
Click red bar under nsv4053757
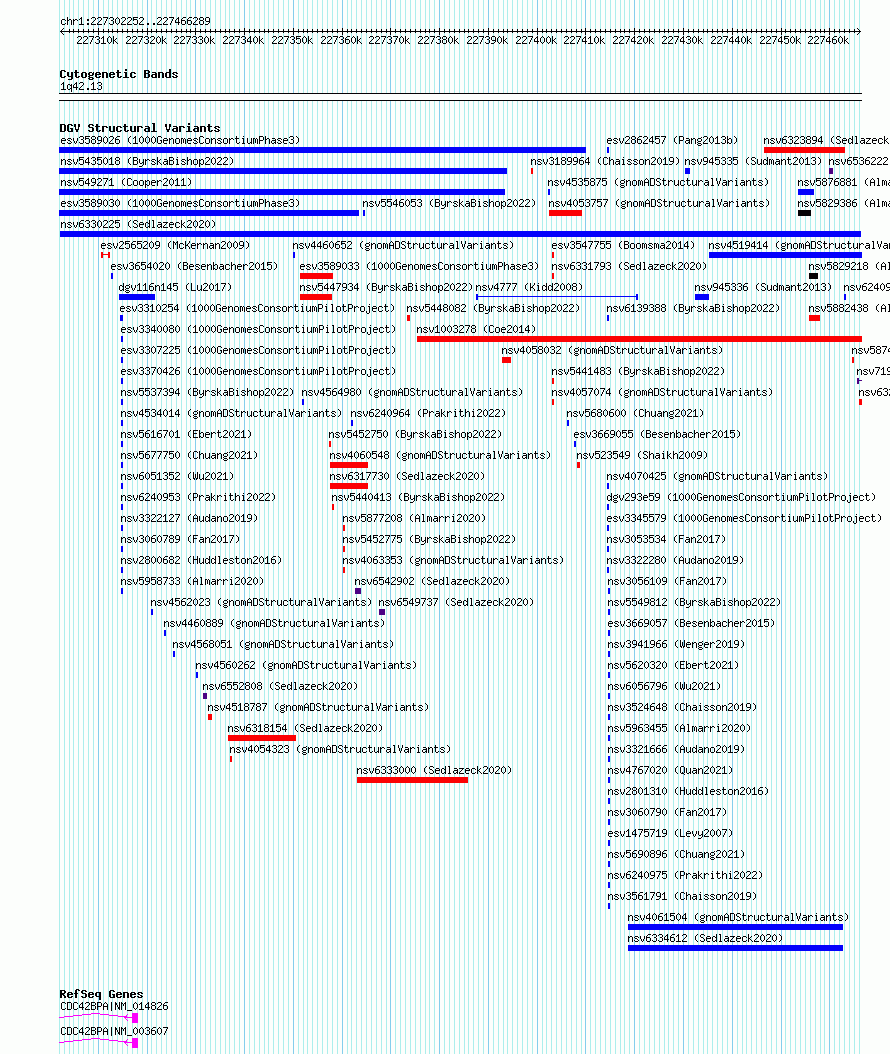click(x=565, y=213)
